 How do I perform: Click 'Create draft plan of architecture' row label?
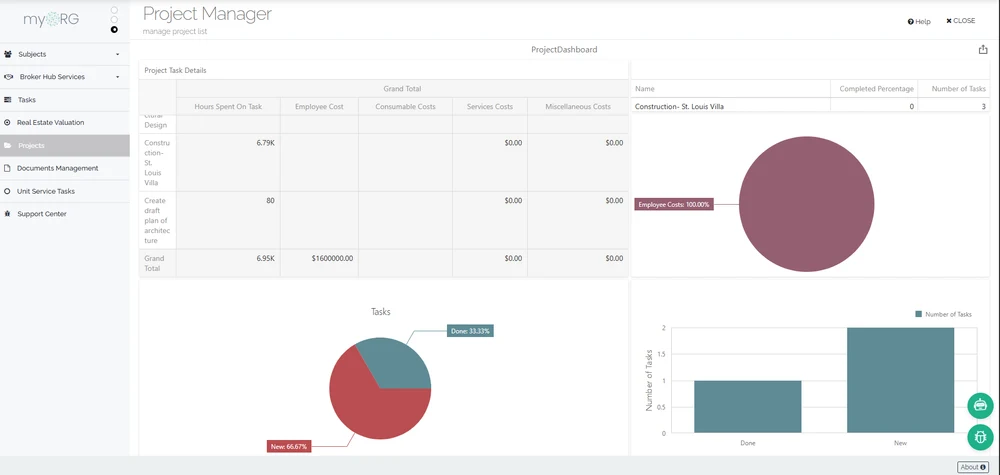tap(157, 221)
